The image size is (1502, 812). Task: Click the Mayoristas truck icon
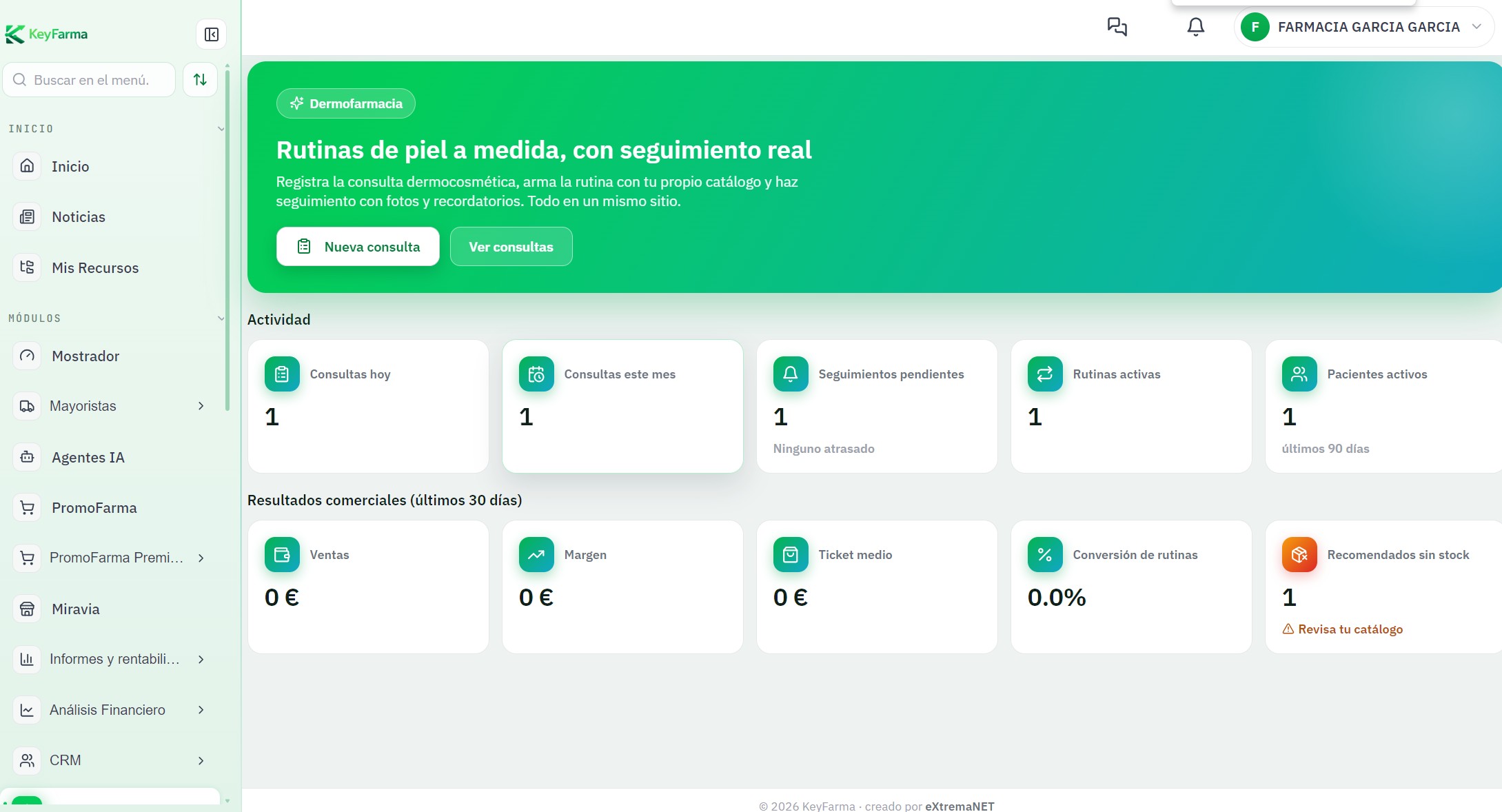pos(27,406)
